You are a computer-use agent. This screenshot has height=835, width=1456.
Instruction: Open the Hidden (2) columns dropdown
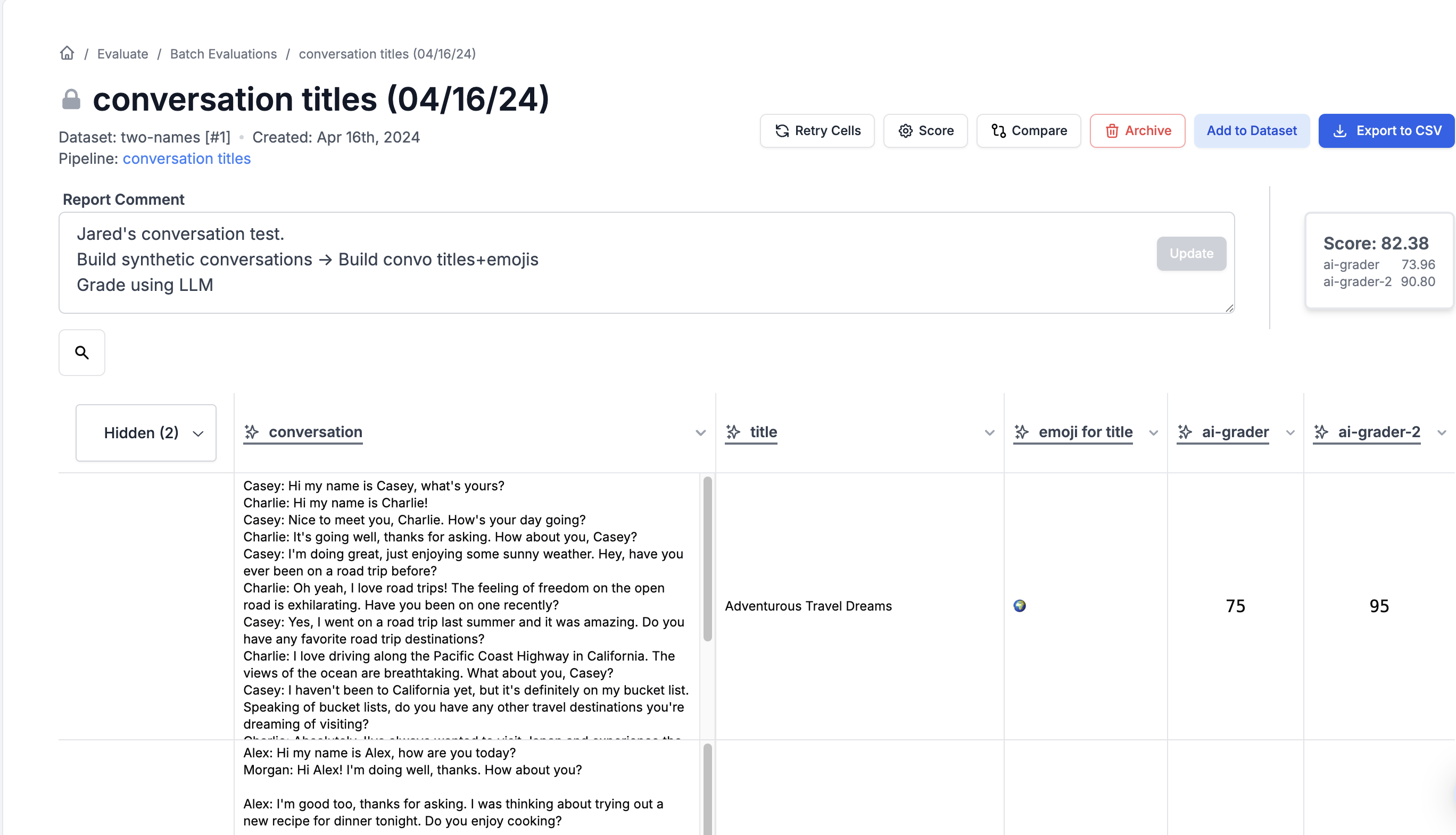[146, 432]
